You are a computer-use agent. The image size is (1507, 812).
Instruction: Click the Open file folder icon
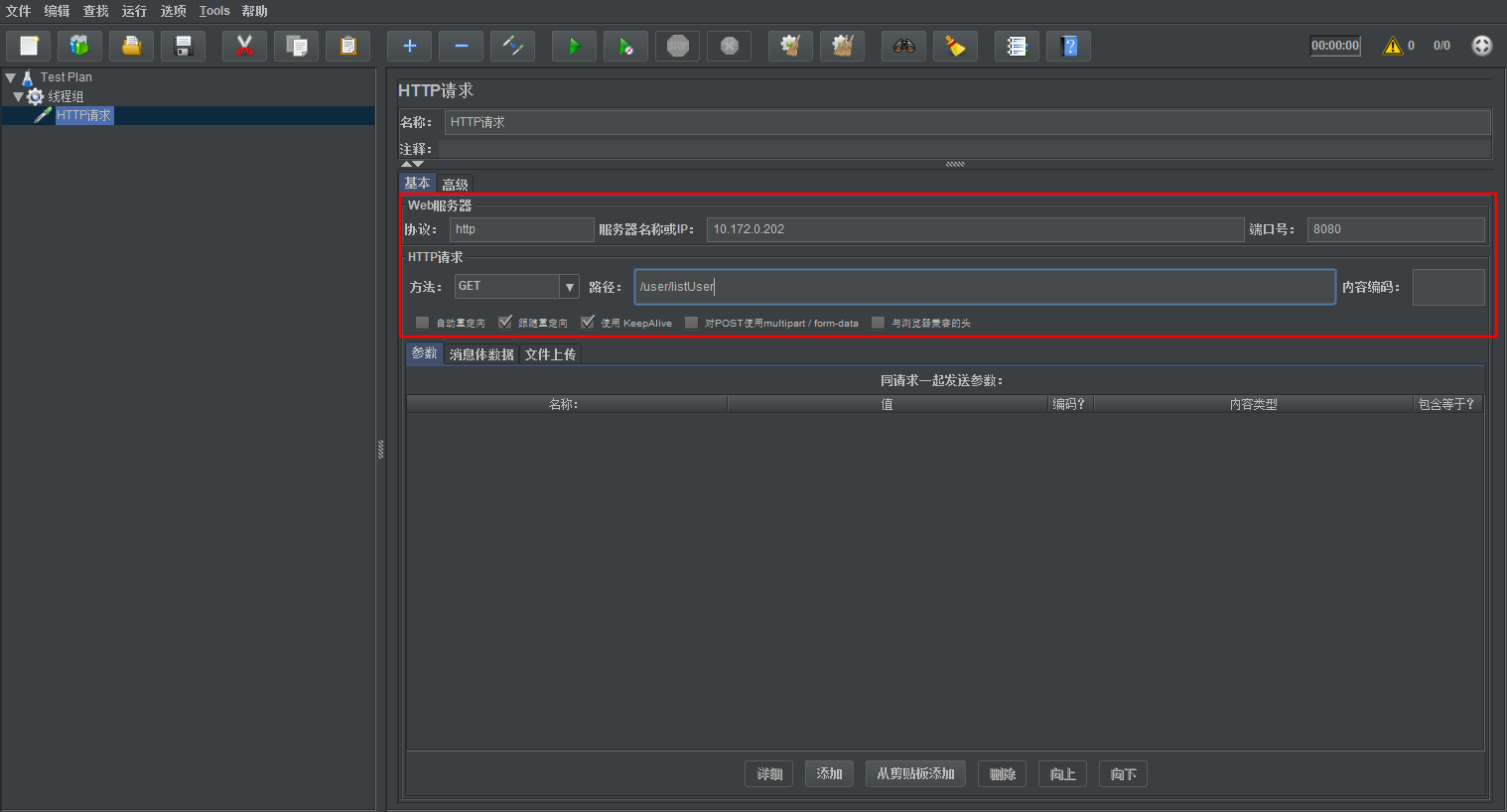(x=132, y=46)
